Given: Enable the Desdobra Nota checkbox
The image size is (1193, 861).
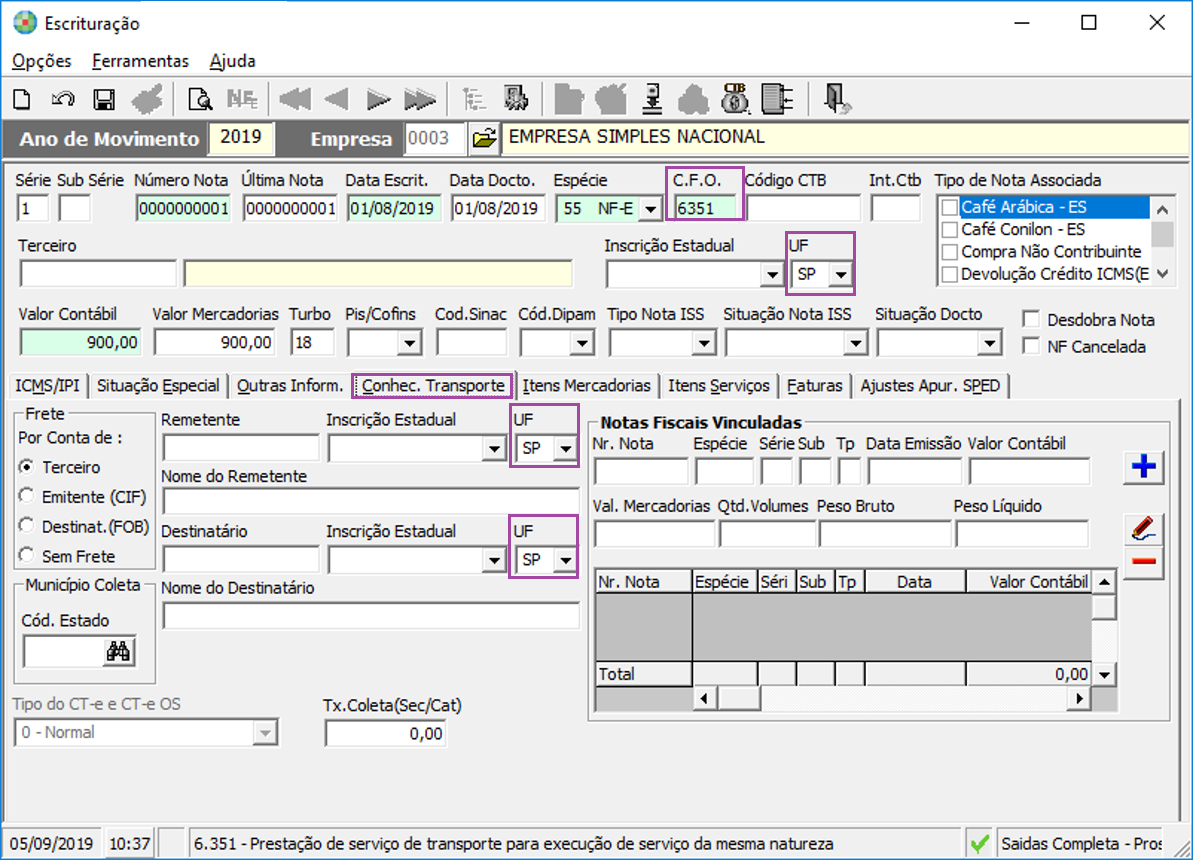Looking at the screenshot, I should point(1031,319).
